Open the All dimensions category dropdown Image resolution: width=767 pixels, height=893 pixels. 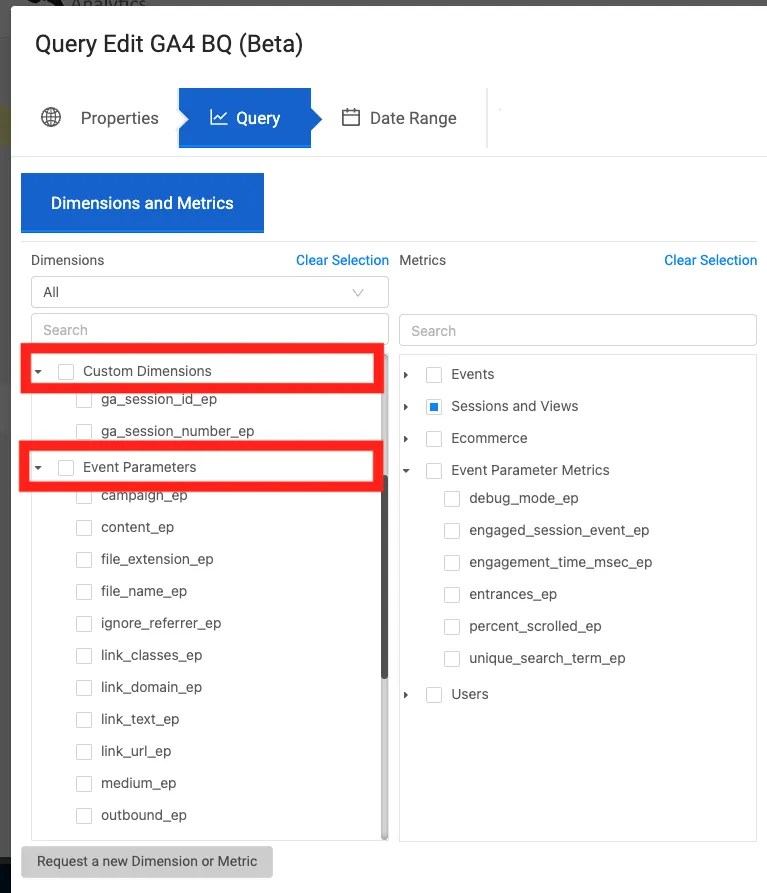tap(209, 292)
